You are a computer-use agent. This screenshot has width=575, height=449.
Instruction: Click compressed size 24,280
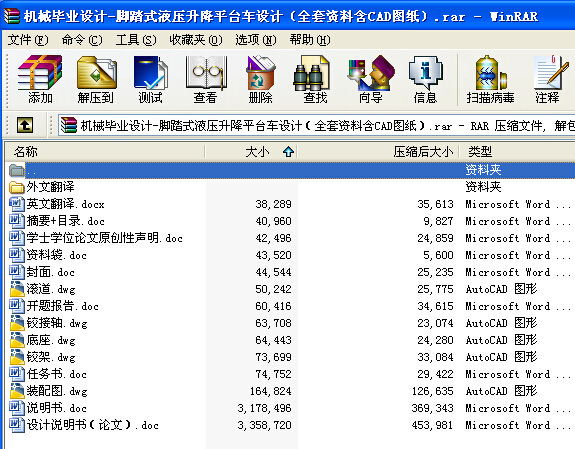[x=435, y=340]
